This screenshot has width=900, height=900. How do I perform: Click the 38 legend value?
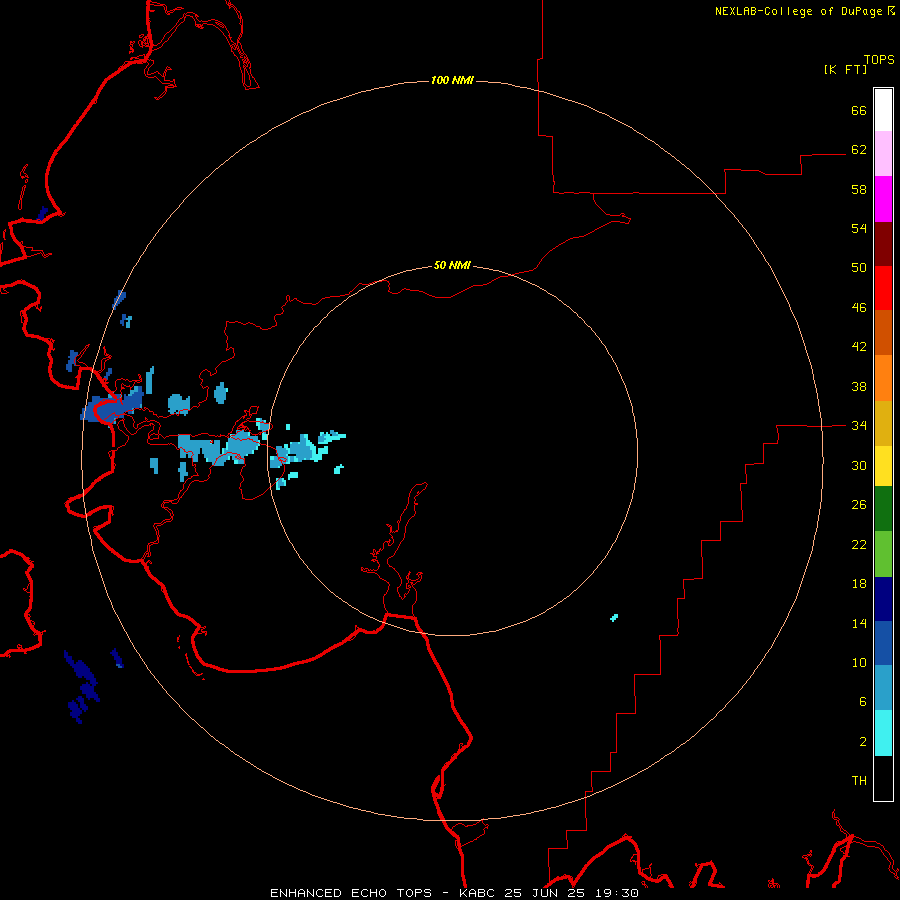coord(859,386)
